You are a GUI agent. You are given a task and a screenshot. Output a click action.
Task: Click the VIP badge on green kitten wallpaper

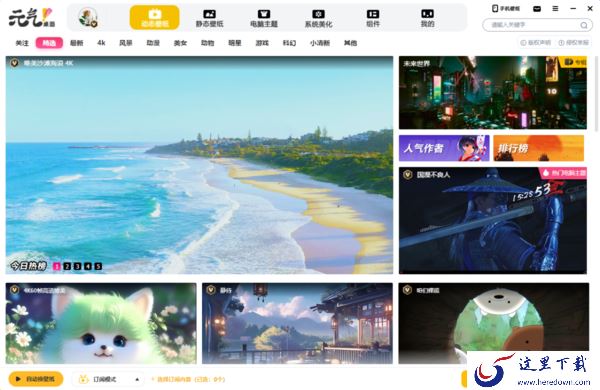point(15,290)
